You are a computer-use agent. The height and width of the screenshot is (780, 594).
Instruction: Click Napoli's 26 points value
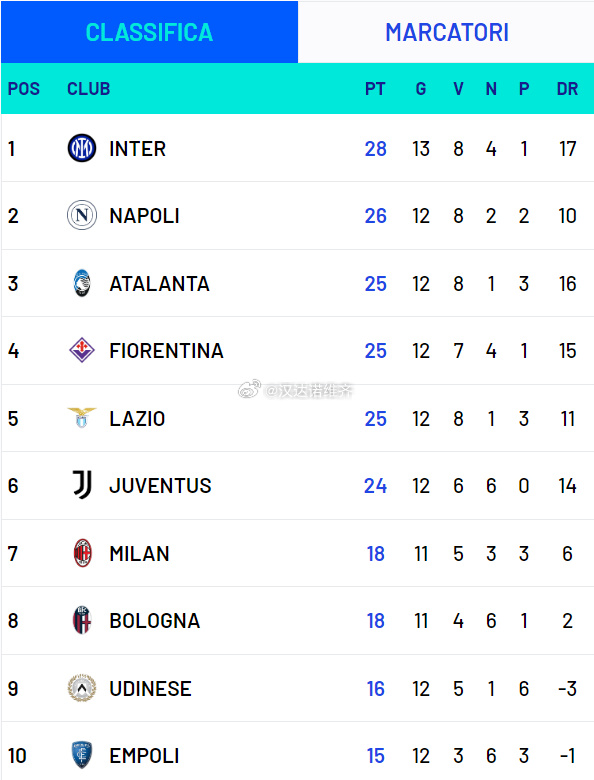pyautogui.click(x=376, y=216)
